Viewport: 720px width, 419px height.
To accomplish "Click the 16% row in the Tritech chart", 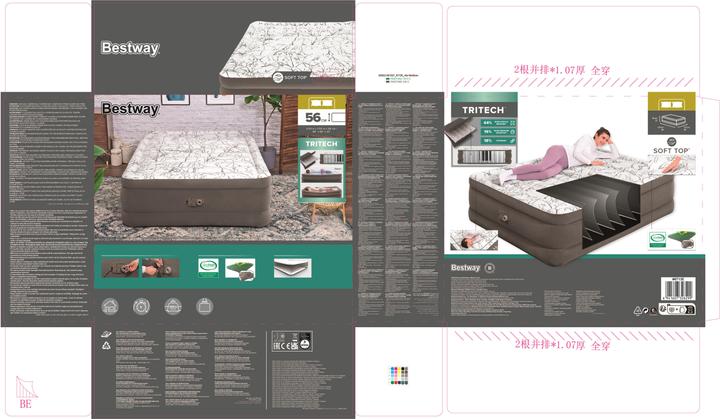I will point(498,132).
